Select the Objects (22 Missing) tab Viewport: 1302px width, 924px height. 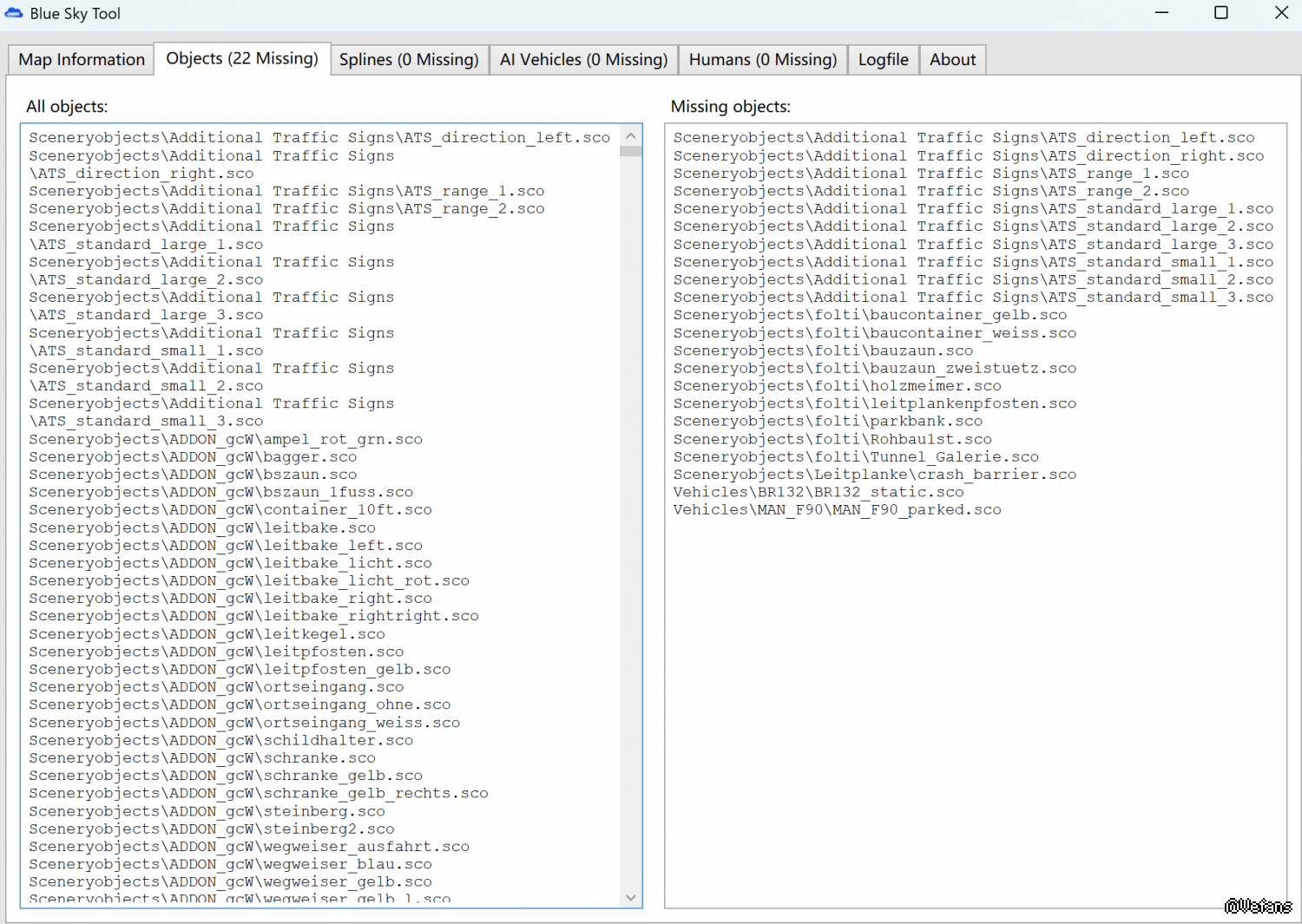[242, 59]
